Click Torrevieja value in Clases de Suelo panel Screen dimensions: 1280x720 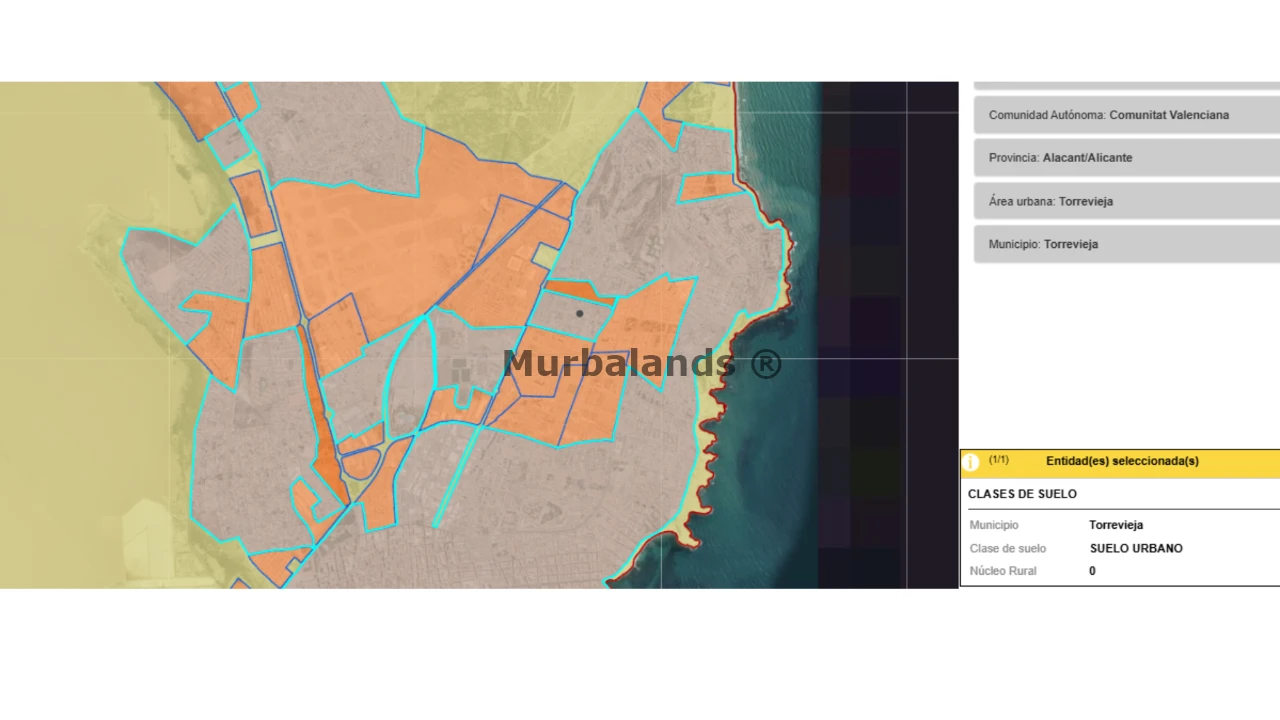coord(1116,525)
